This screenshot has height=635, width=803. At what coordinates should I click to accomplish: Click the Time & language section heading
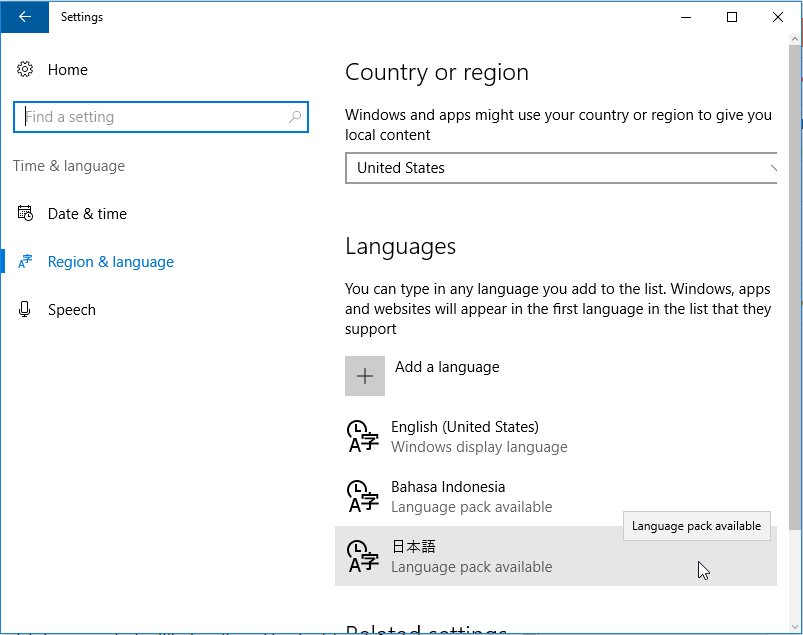point(69,166)
